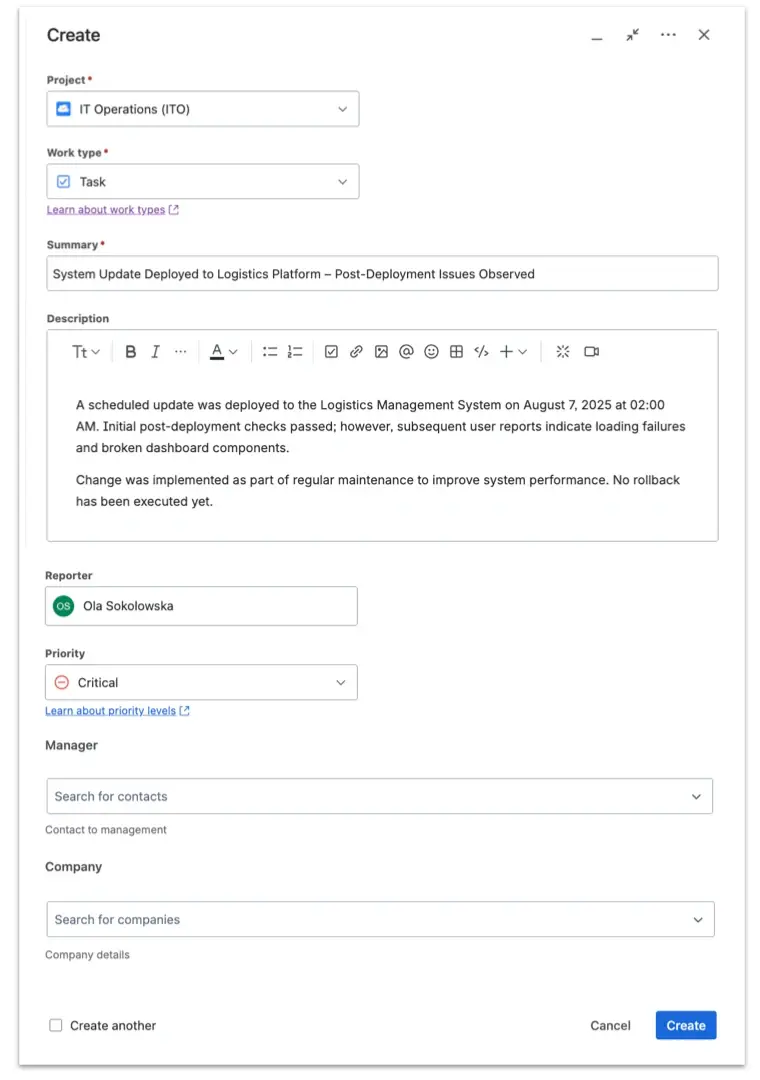Click the Create button
760x1080 pixels.
pyautogui.click(x=685, y=1025)
